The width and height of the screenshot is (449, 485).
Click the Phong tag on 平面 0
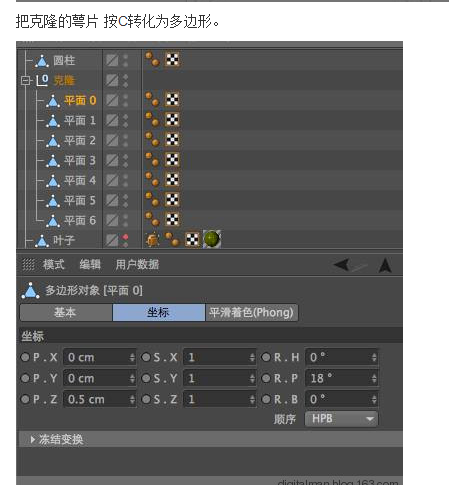(153, 99)
